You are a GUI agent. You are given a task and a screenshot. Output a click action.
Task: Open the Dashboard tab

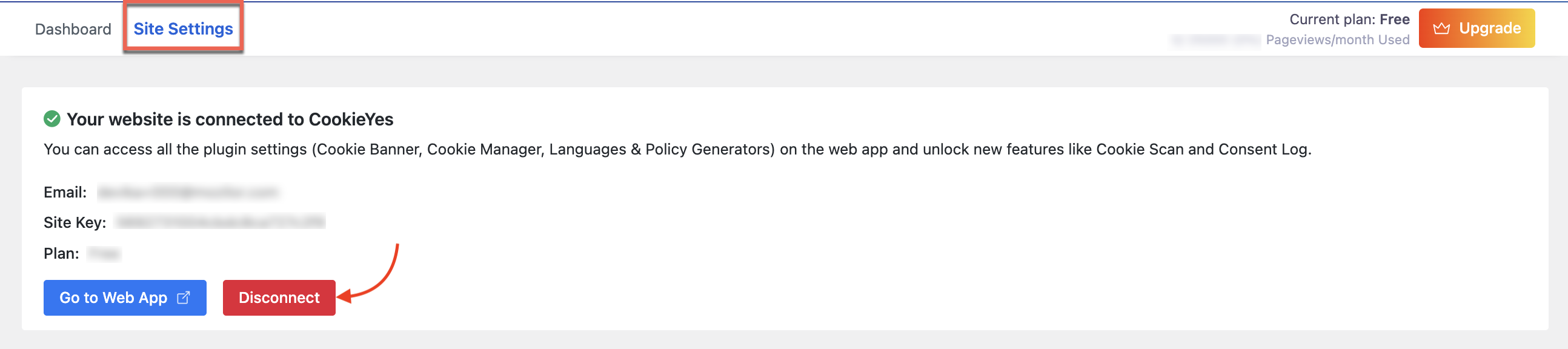(73, 29)
